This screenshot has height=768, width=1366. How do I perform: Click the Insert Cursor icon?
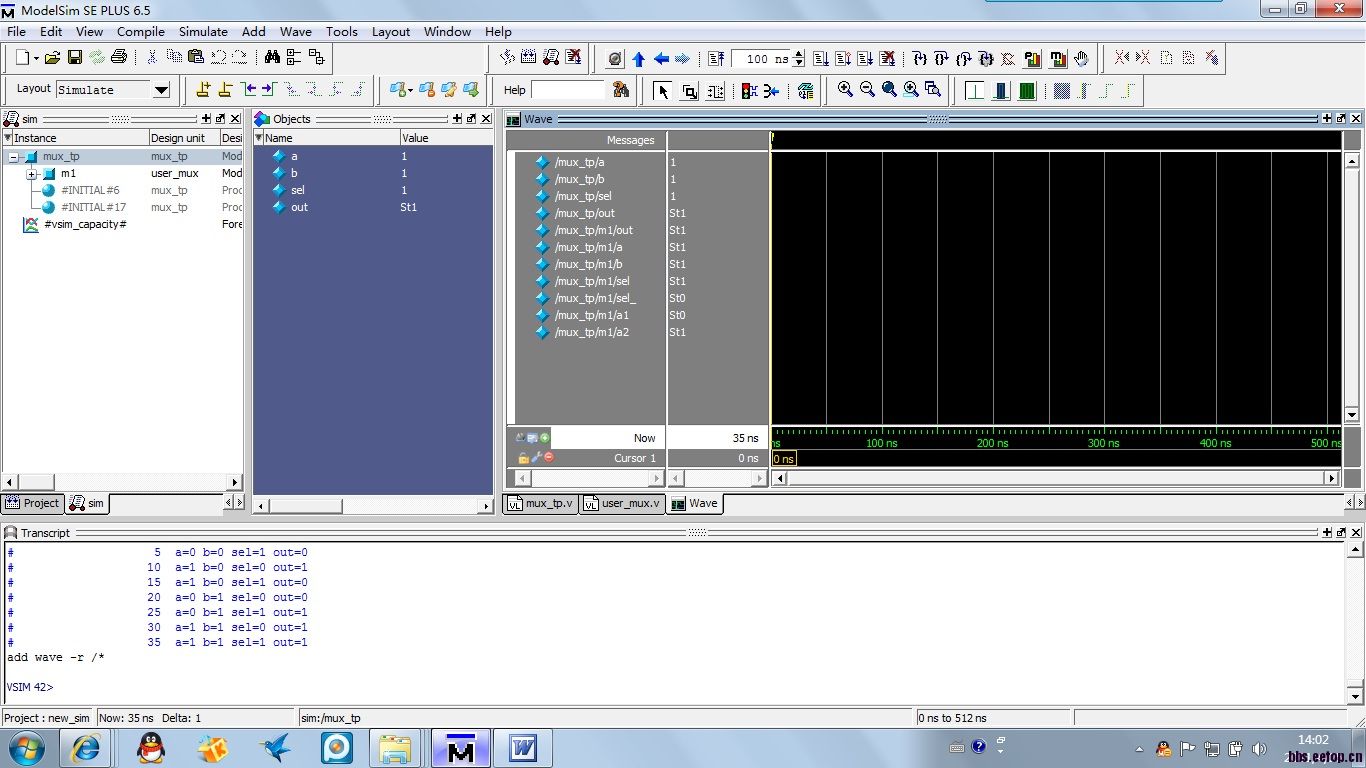tap(203, 90)
